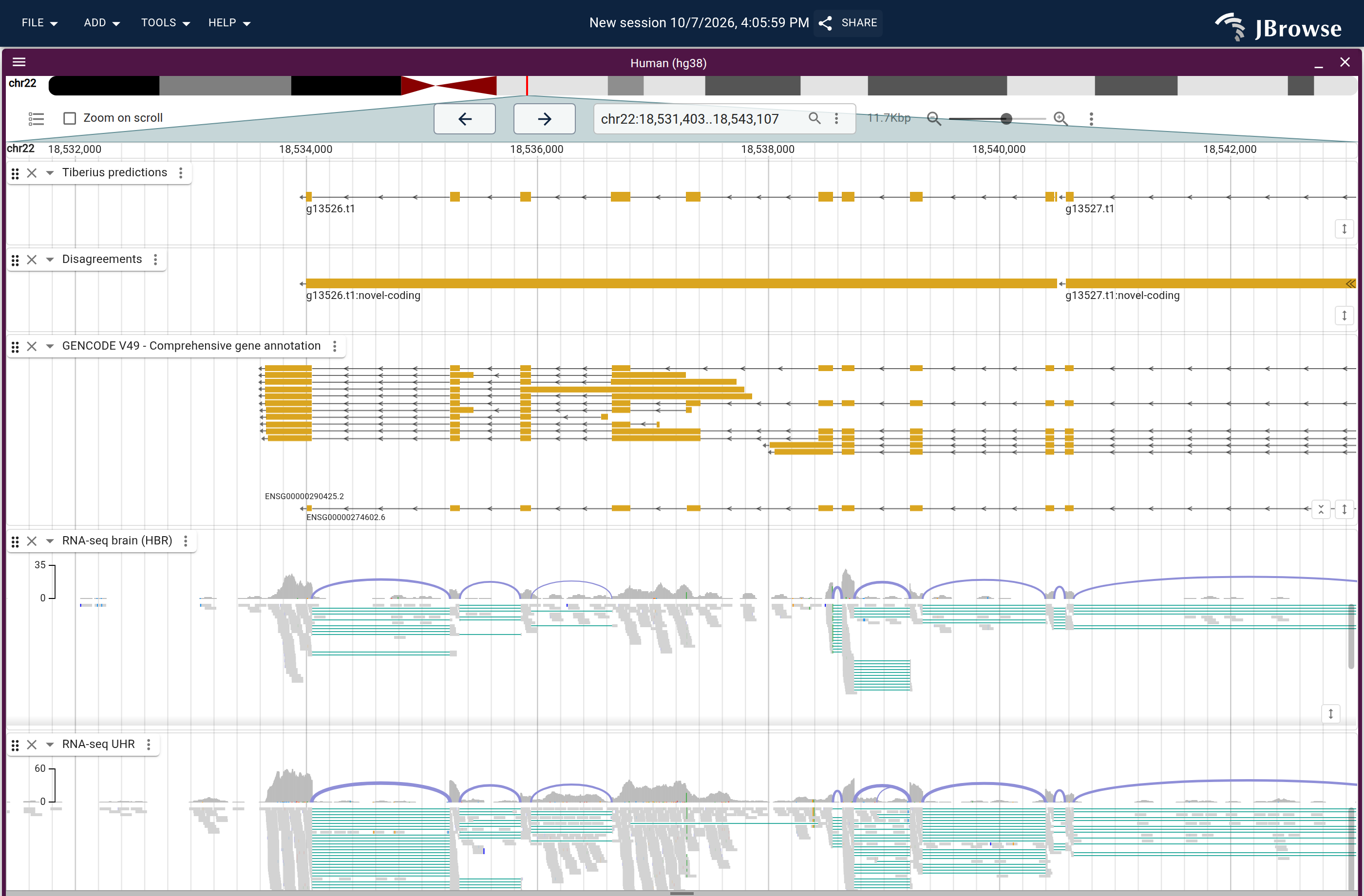The image size is (1364, 896).
Task: Open the TOOLS menu
Action: tap(165, 23)
